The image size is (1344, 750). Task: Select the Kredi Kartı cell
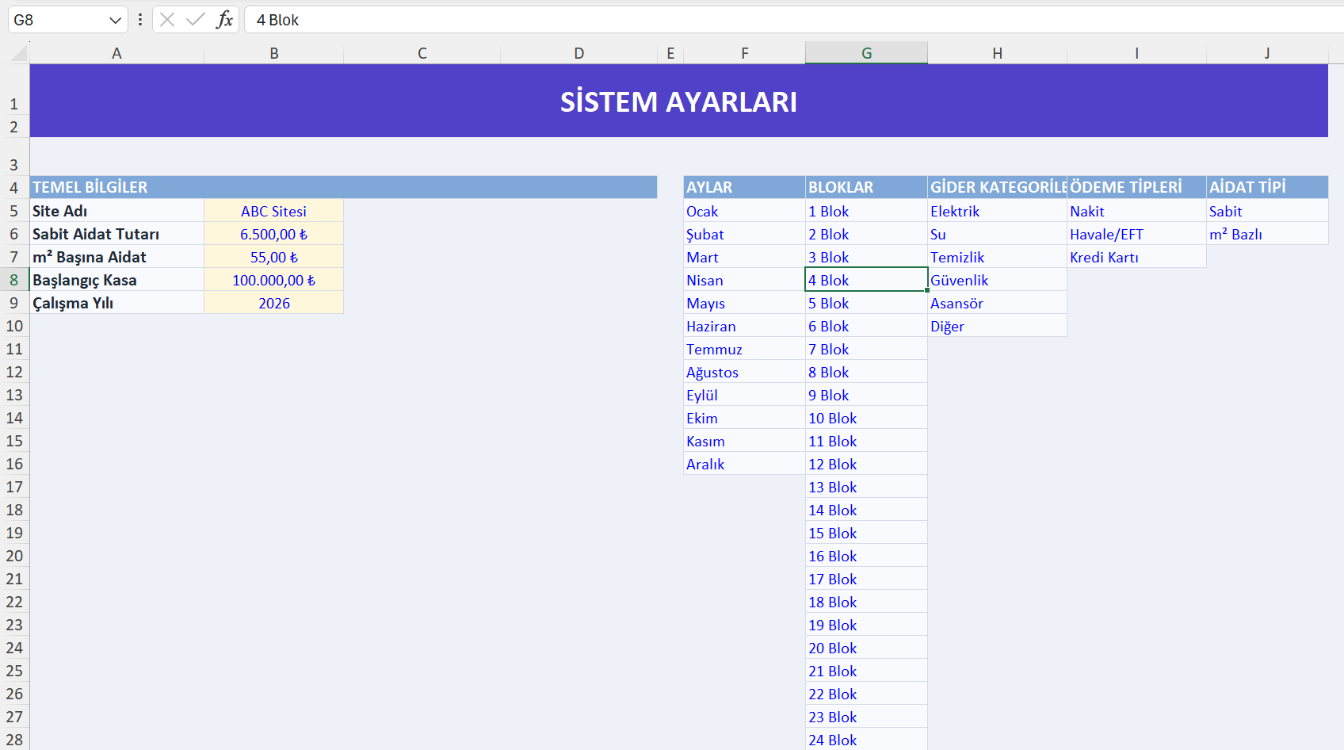coord(1137,257)
